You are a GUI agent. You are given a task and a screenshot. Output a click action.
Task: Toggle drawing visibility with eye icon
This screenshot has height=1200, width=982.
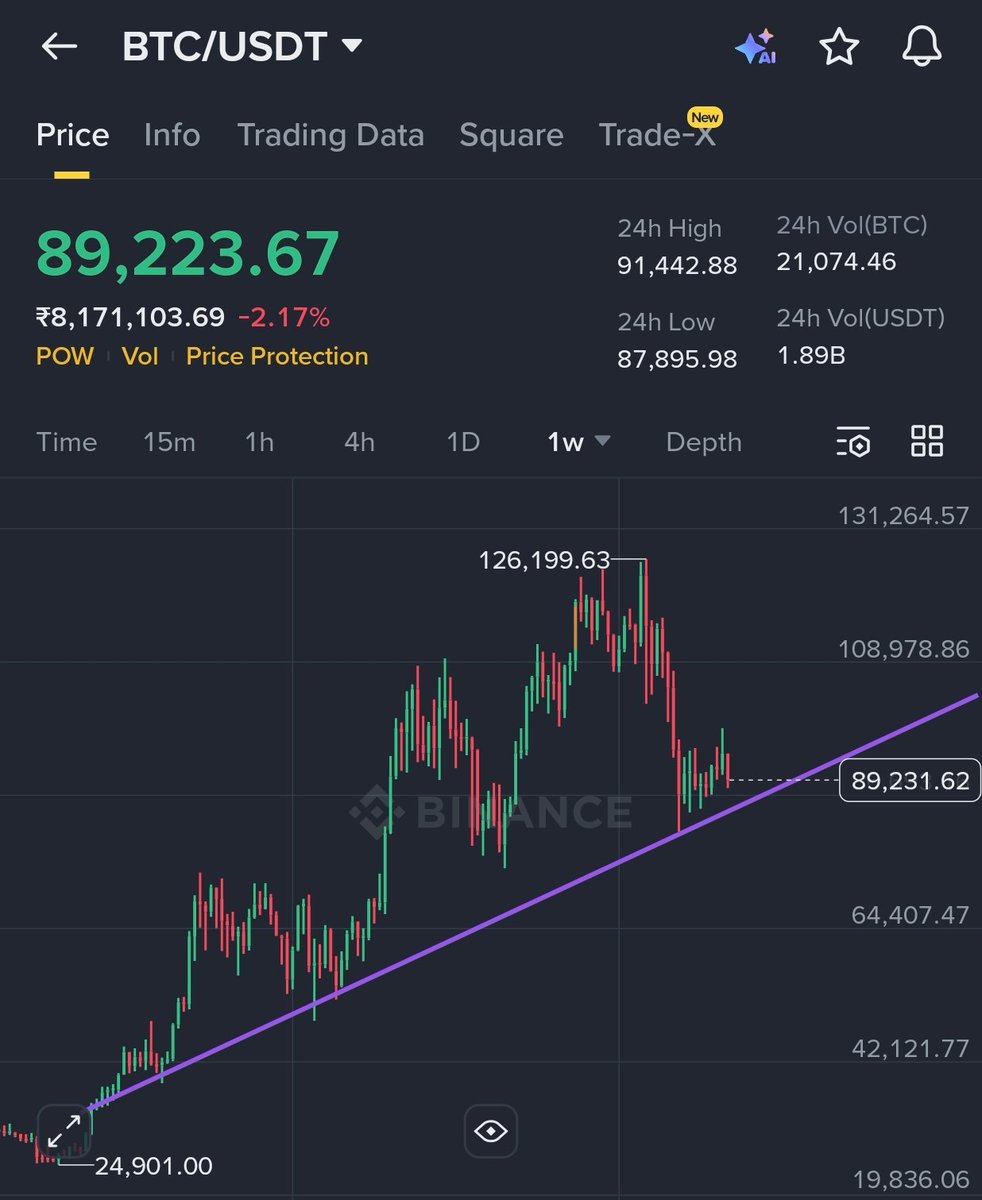(x=491, y=1132)
